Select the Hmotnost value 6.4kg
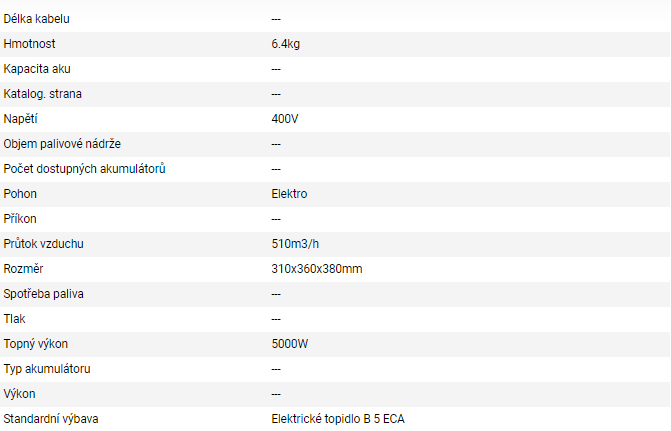671x431 pixels. click(285, 44)
